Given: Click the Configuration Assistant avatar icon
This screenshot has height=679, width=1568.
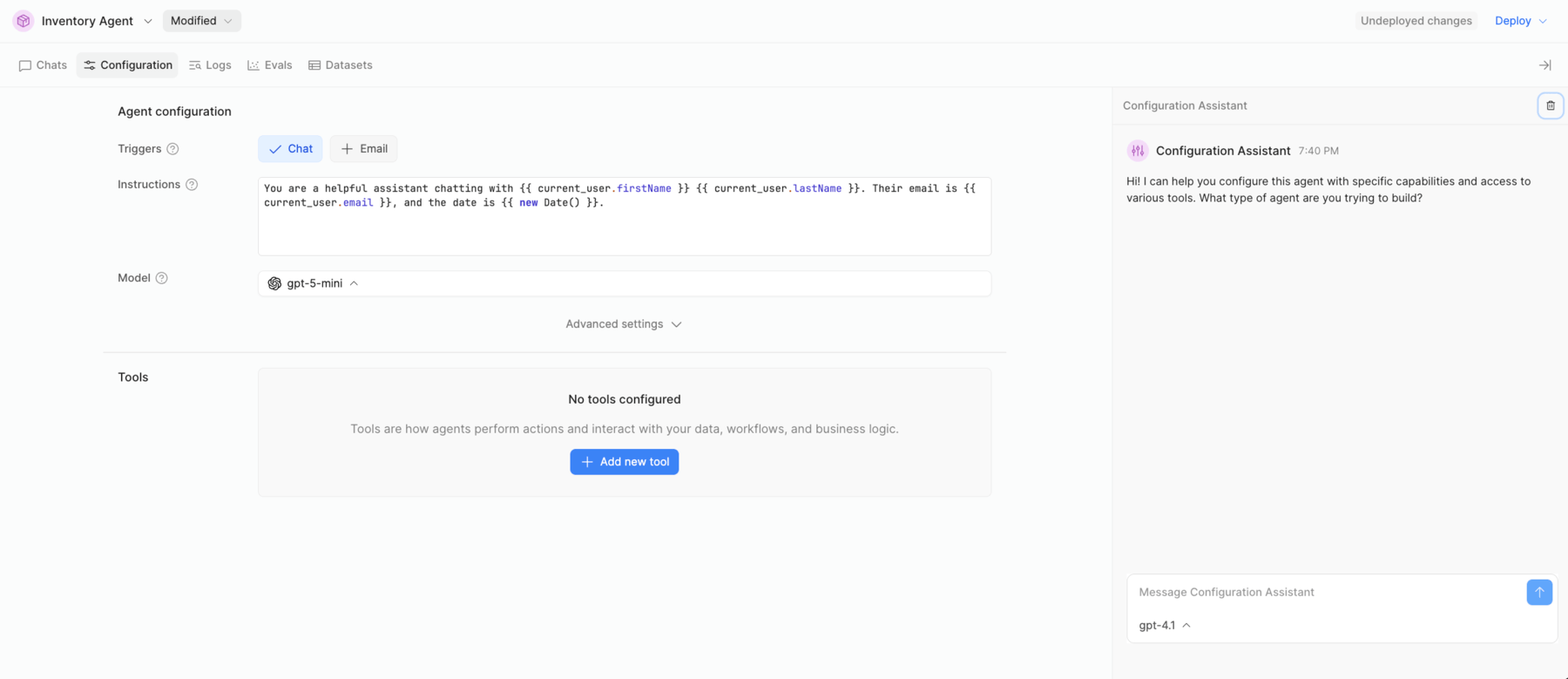Looking at the screenshot, I should click(x=1138, y=151).
